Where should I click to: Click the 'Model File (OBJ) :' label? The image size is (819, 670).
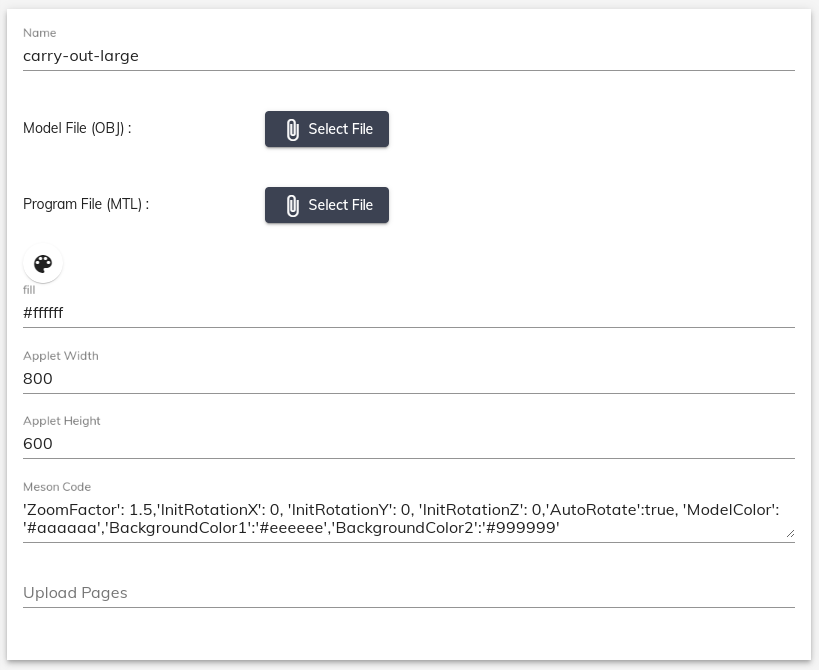coord(77,128)
